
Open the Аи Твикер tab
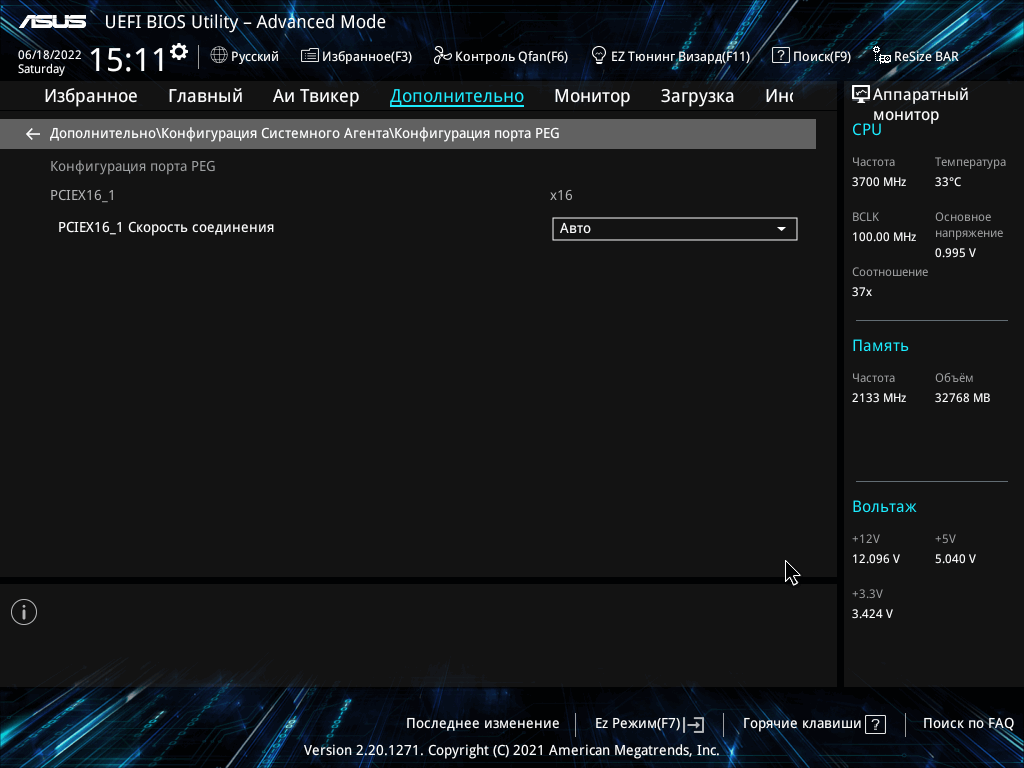(x=316, y=96)
